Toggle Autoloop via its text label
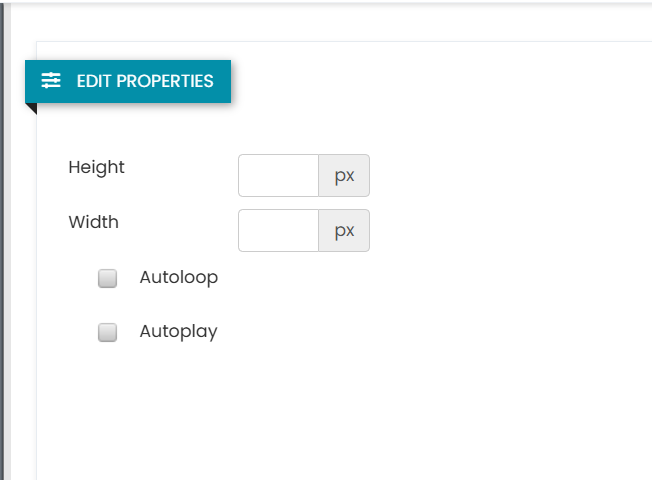This screenshot has width=652, height=480. tap(178, 277)
